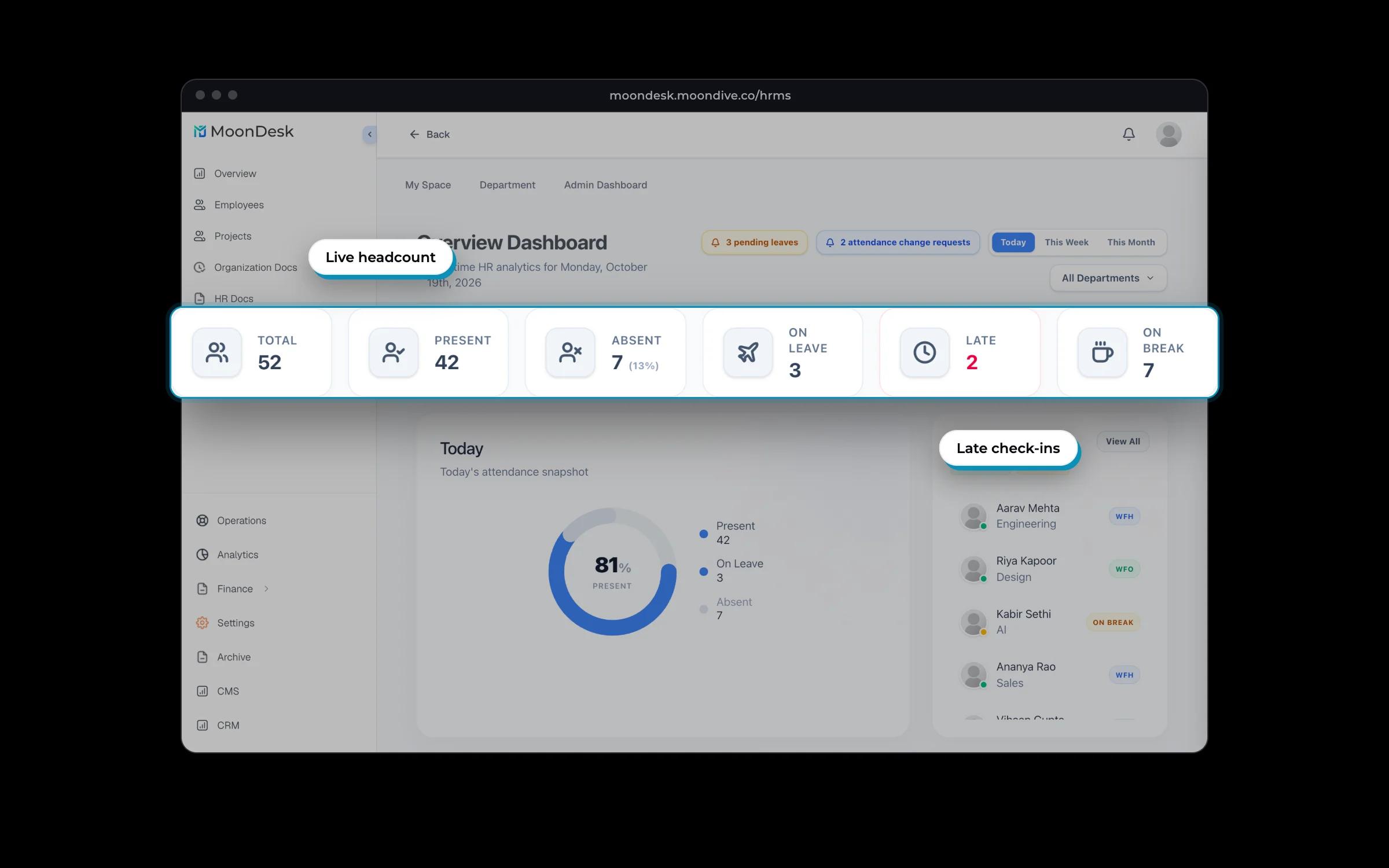
Task: Click the On Leave airplane icon
Action: pos(748,352)
